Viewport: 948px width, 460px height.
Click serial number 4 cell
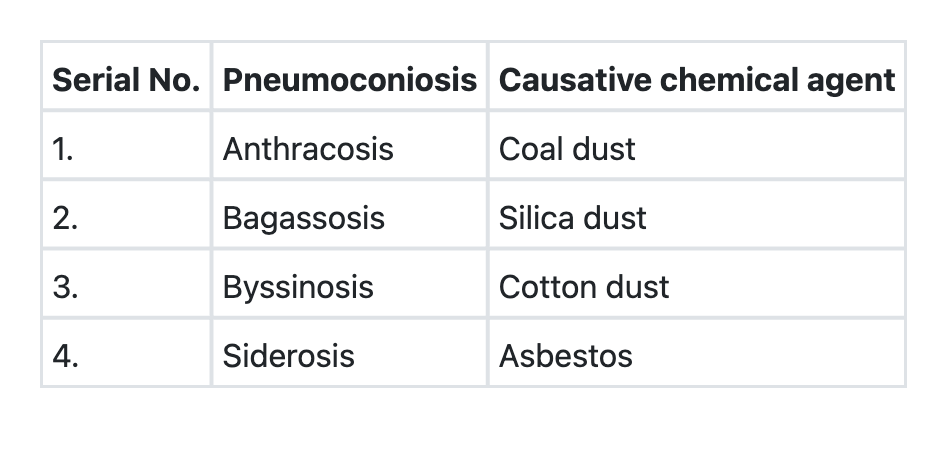coord(127,355)
